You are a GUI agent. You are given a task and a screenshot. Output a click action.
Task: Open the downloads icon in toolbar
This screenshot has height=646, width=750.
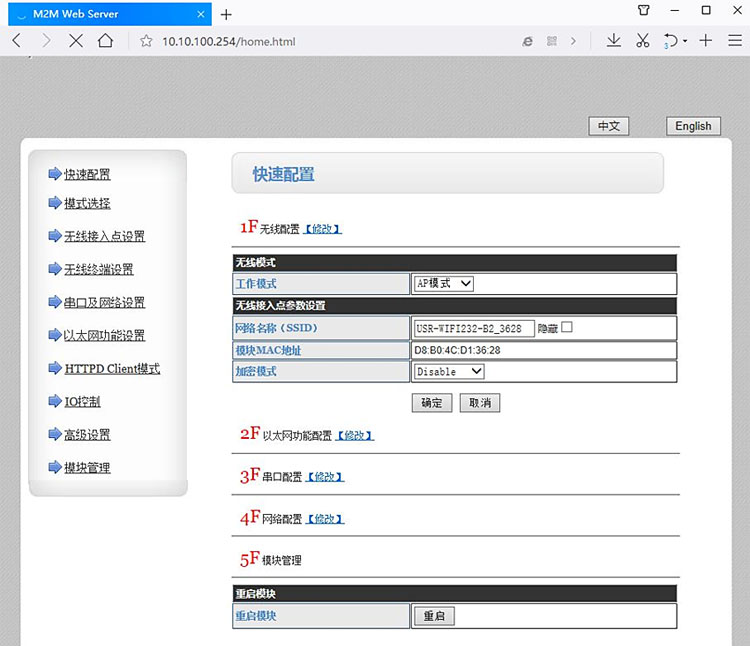[614, 41]
